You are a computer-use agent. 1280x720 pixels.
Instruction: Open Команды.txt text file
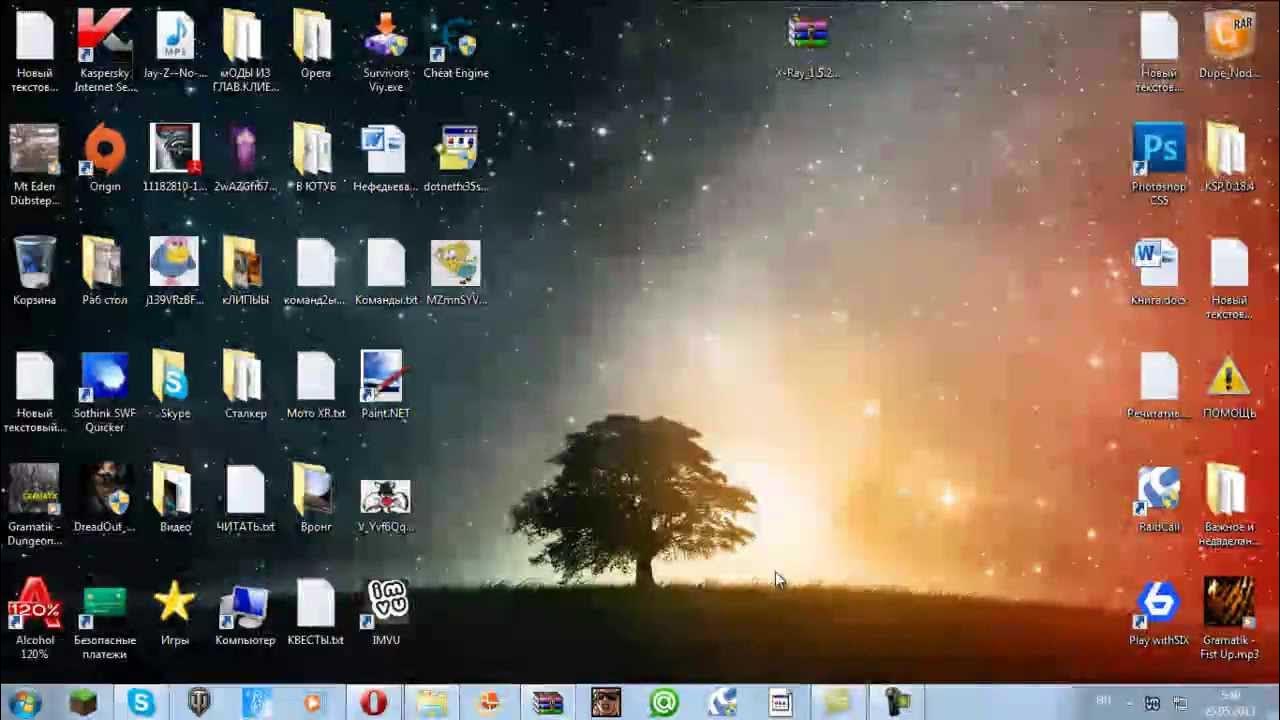click(x=385, y=262)
